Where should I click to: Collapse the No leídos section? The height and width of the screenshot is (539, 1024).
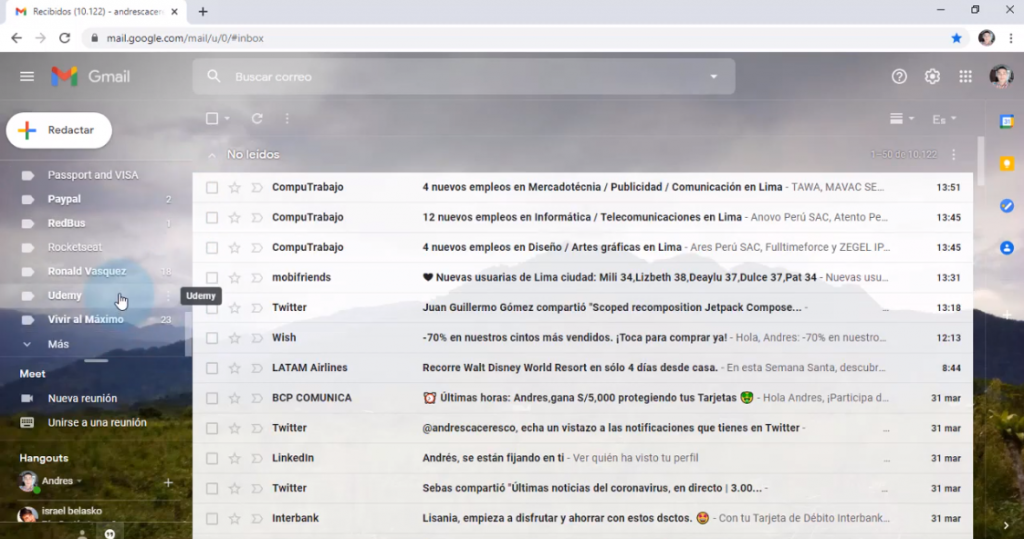(212, 155)
